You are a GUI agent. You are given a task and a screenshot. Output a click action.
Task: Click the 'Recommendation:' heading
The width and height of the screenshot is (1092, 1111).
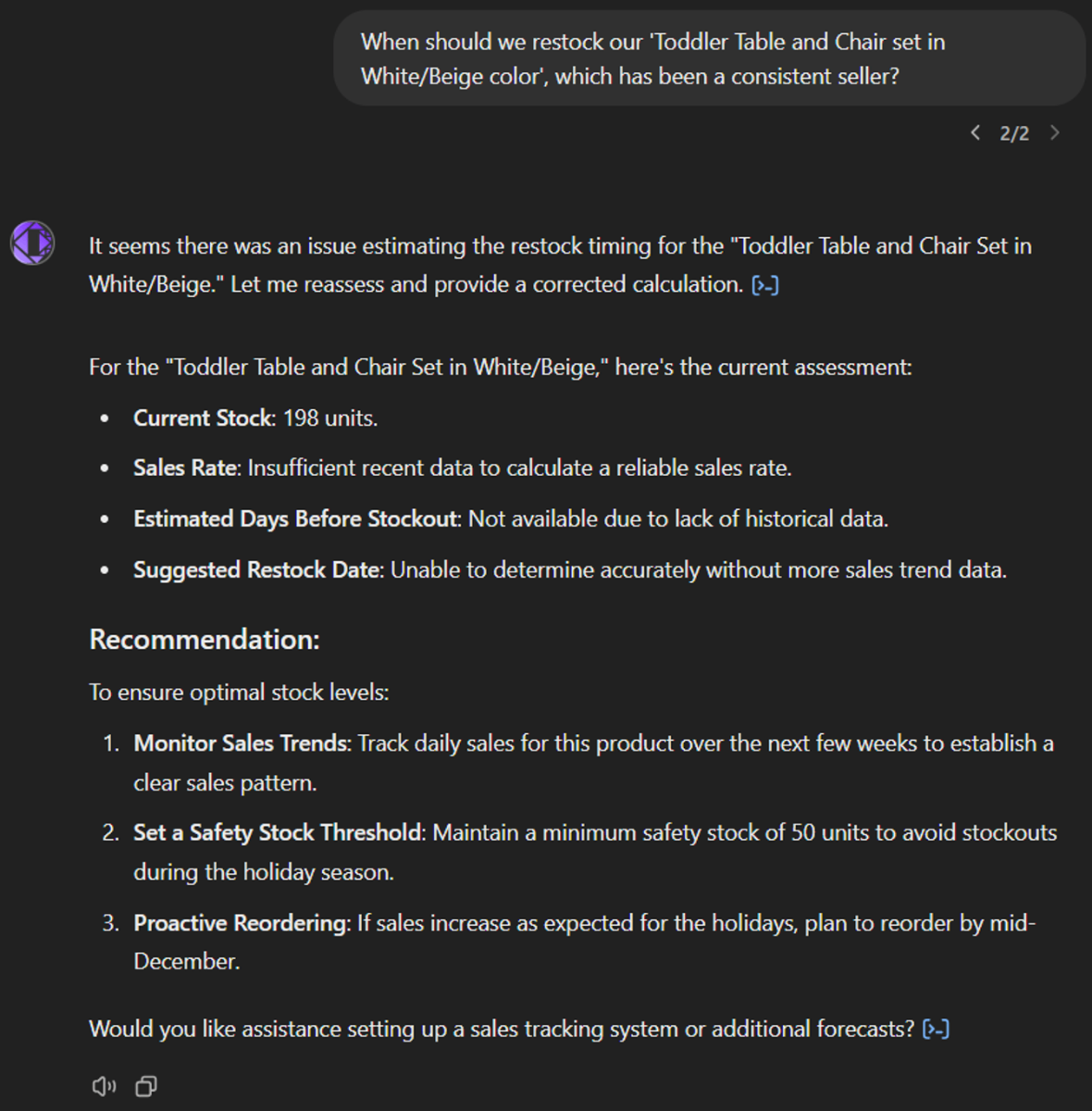(203, 639)
